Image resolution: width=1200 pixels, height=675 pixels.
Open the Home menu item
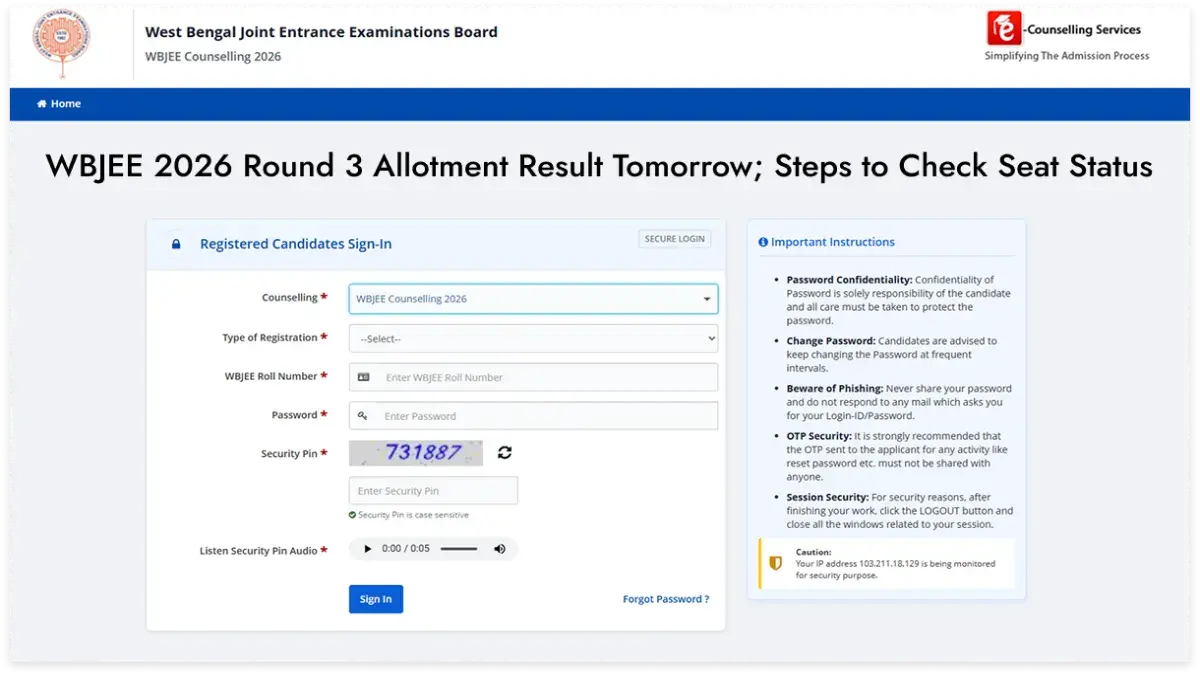(59, 104)
